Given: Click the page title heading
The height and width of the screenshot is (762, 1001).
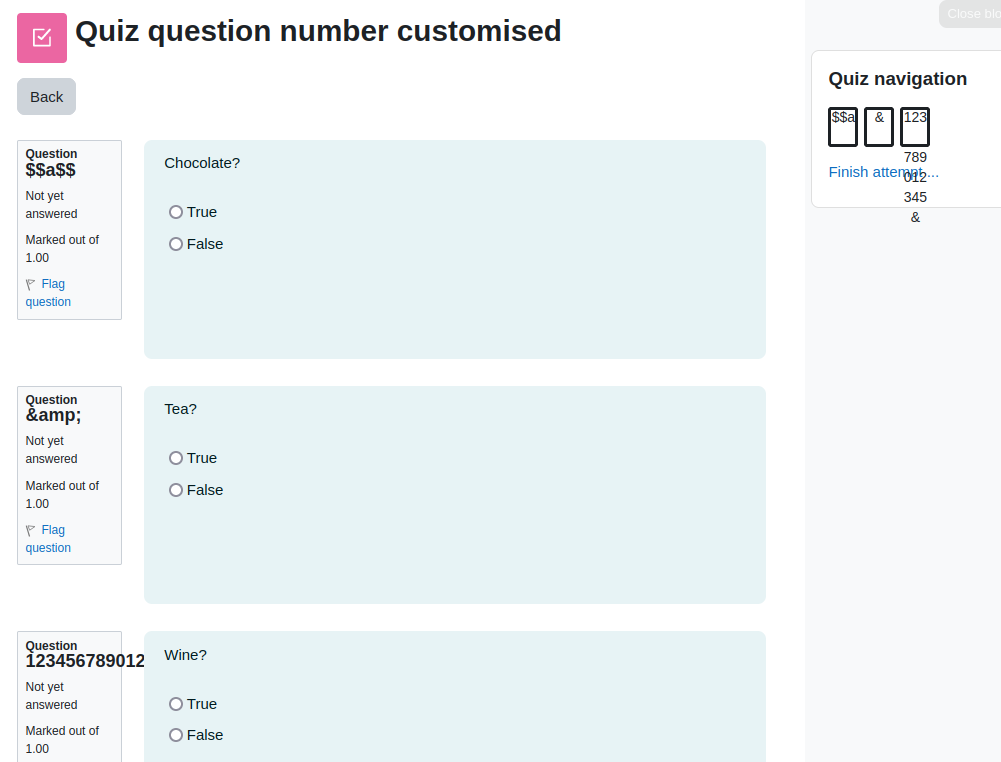Looking at the screenshot, I should click(x=319, y=31).
